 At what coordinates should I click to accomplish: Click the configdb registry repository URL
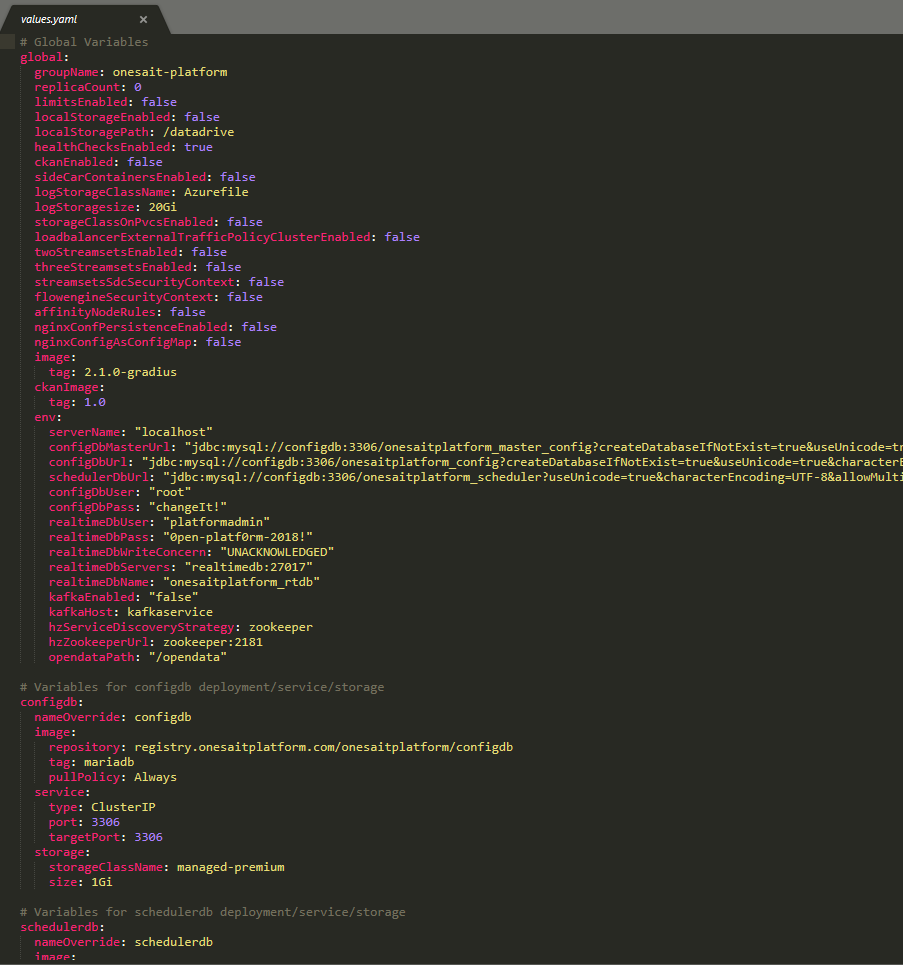click(x=324, y=747)
